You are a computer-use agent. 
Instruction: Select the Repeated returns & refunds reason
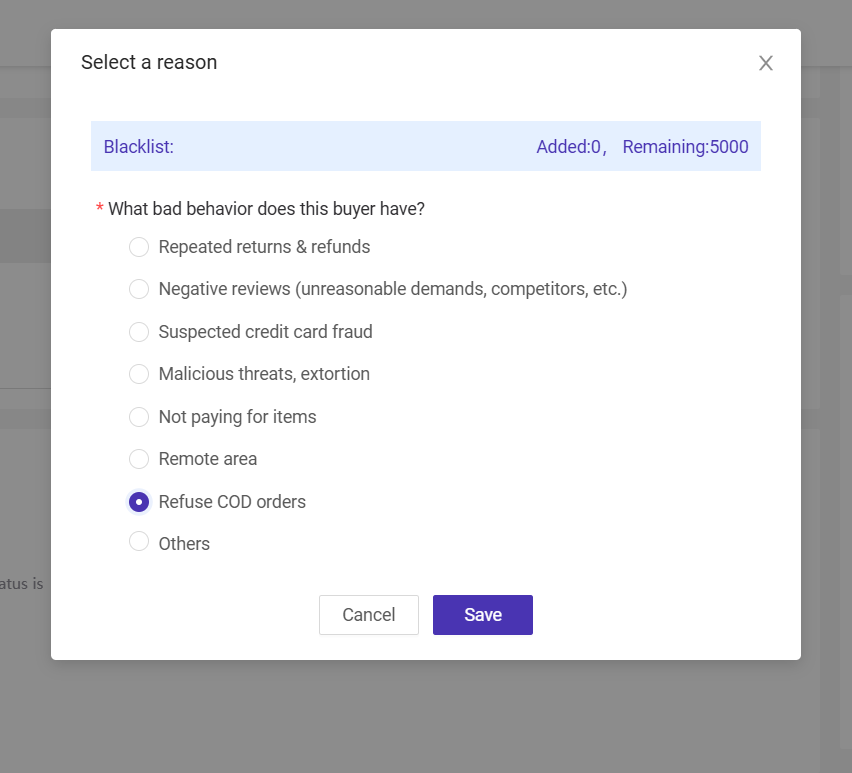pos(139,247)
